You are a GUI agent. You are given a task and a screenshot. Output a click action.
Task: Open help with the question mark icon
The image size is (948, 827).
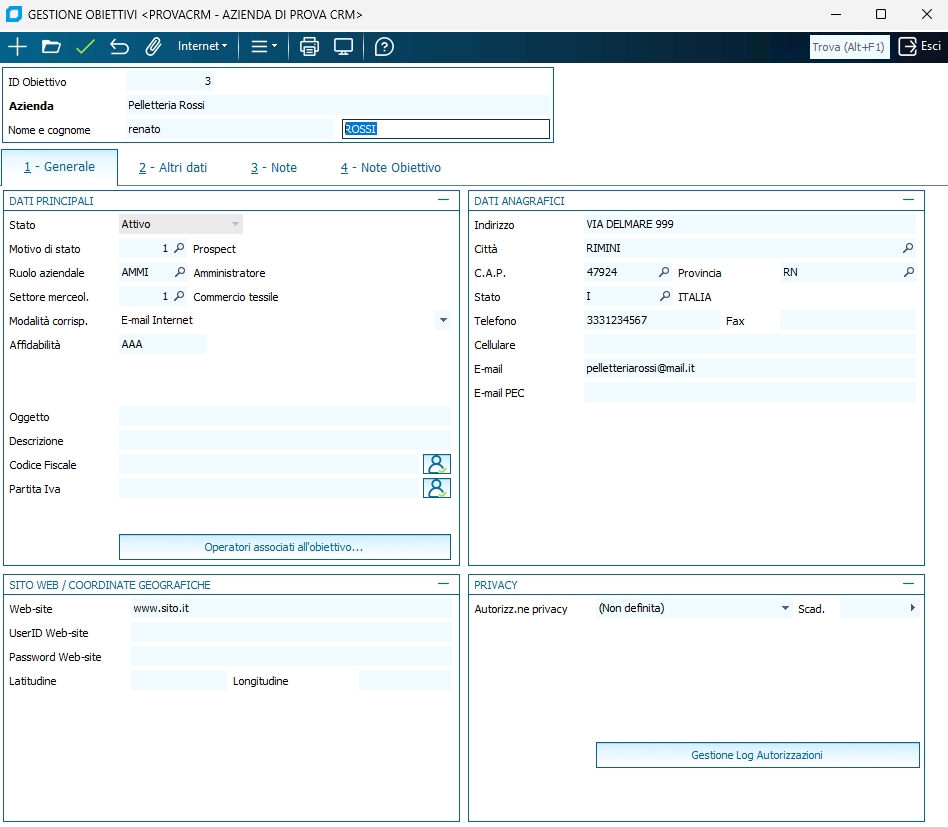[384, 47]
